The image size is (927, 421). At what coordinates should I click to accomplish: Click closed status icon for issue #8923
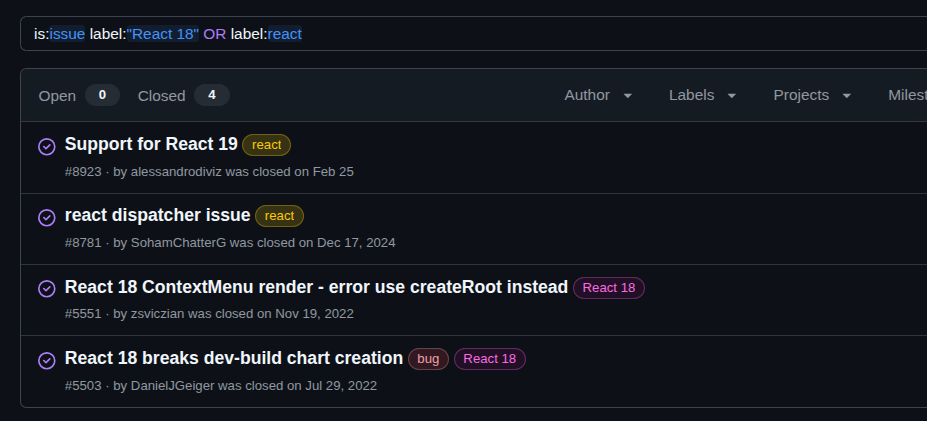click(46, 146)
